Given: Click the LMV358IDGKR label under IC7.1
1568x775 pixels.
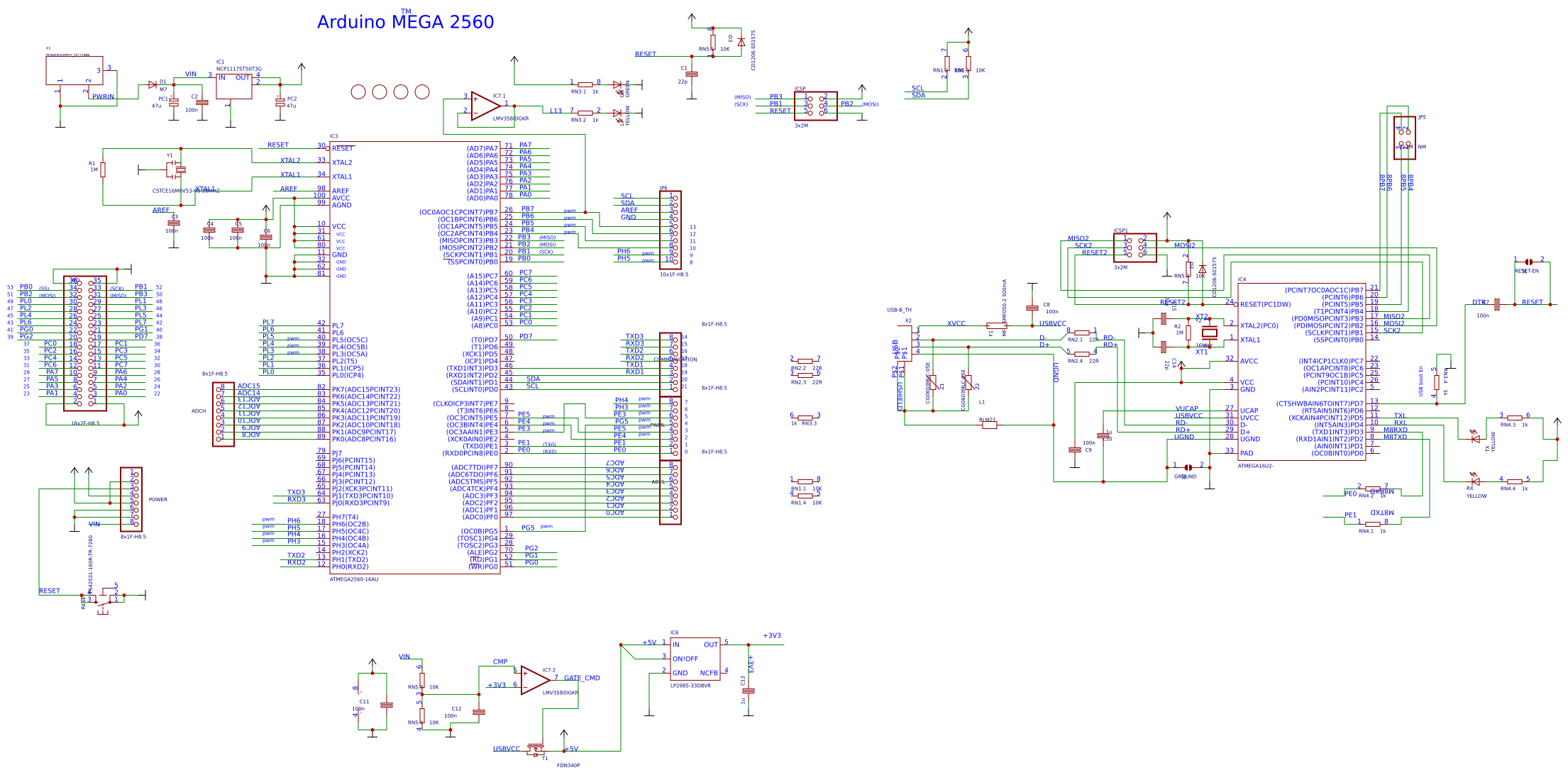Looking at the screenshot, I should [511, 119].
